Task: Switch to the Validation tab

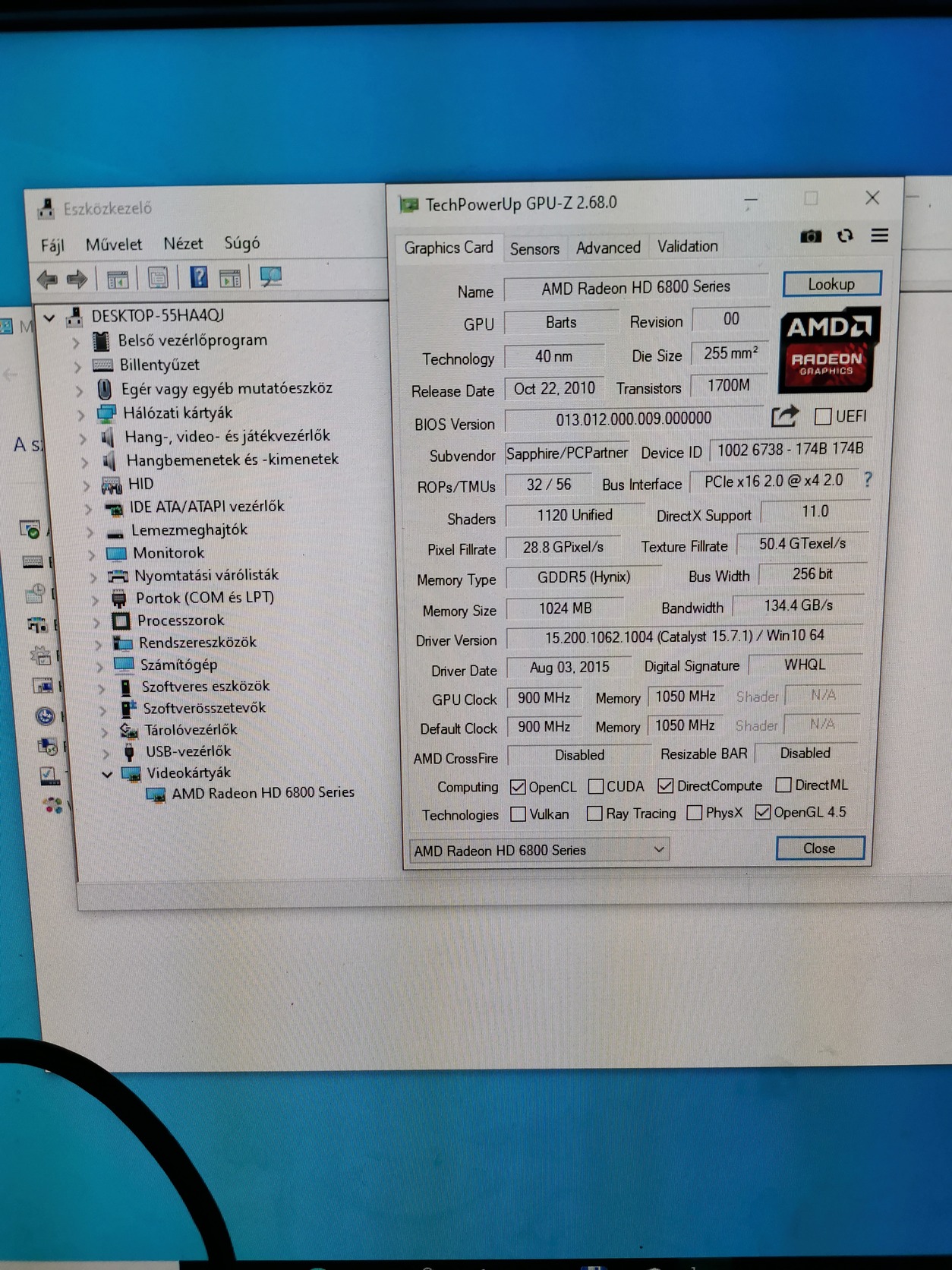Action: point(688,246)
